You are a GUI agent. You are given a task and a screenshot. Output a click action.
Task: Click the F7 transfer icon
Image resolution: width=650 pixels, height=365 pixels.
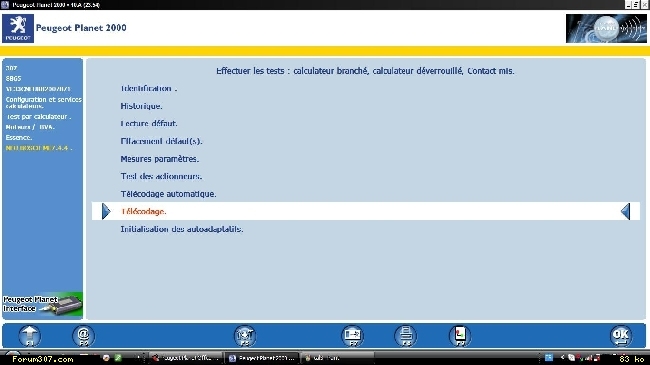[x=353, y=336]
